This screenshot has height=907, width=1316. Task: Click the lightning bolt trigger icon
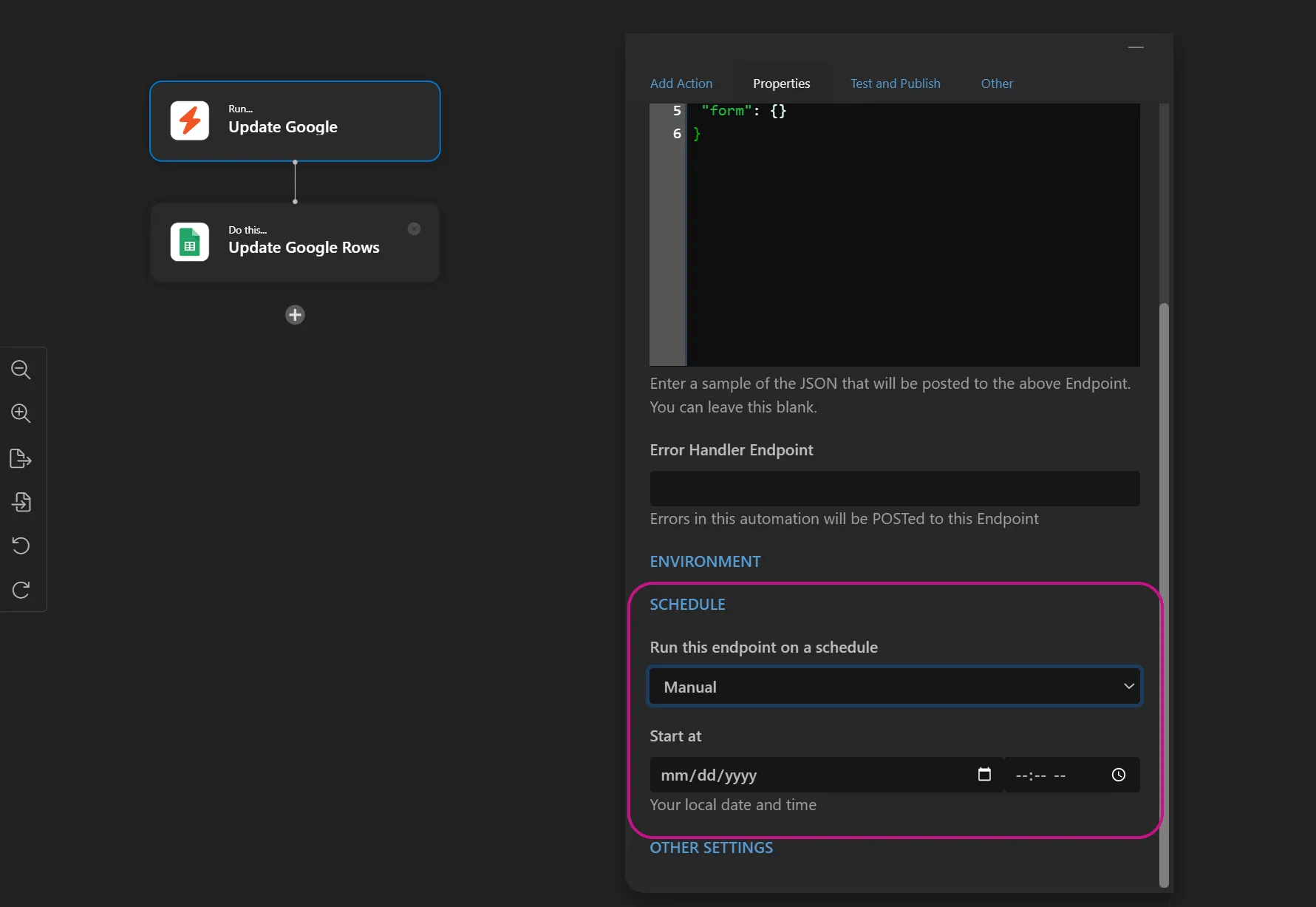[x=190, y=120]
